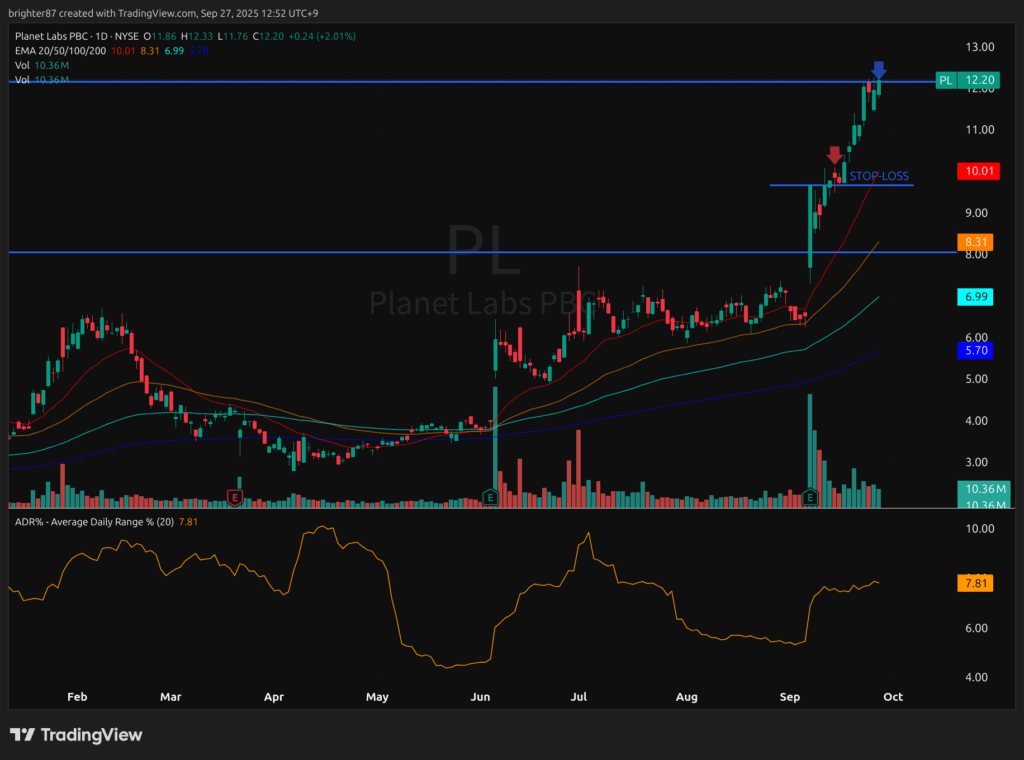Click the 11.00 price axis value
1024x760 pixels.
pos(980,130)
